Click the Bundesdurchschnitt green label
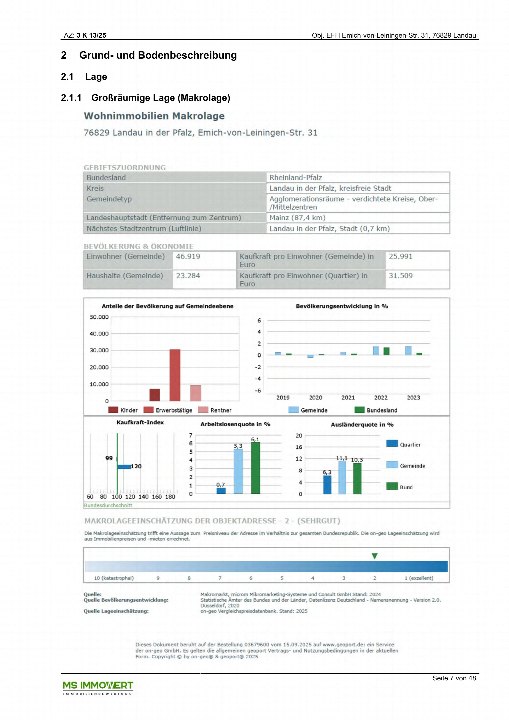 (x=108, y=505)
